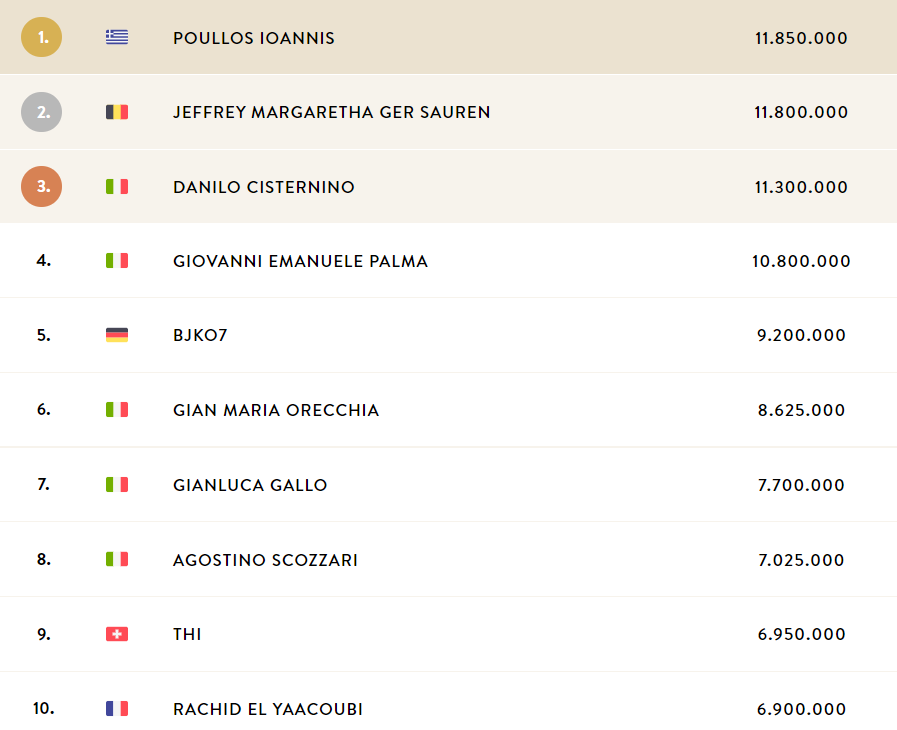
Task: Click the Italian flag next to Danilo Cisternino
Action: click(x=117, y=187)
